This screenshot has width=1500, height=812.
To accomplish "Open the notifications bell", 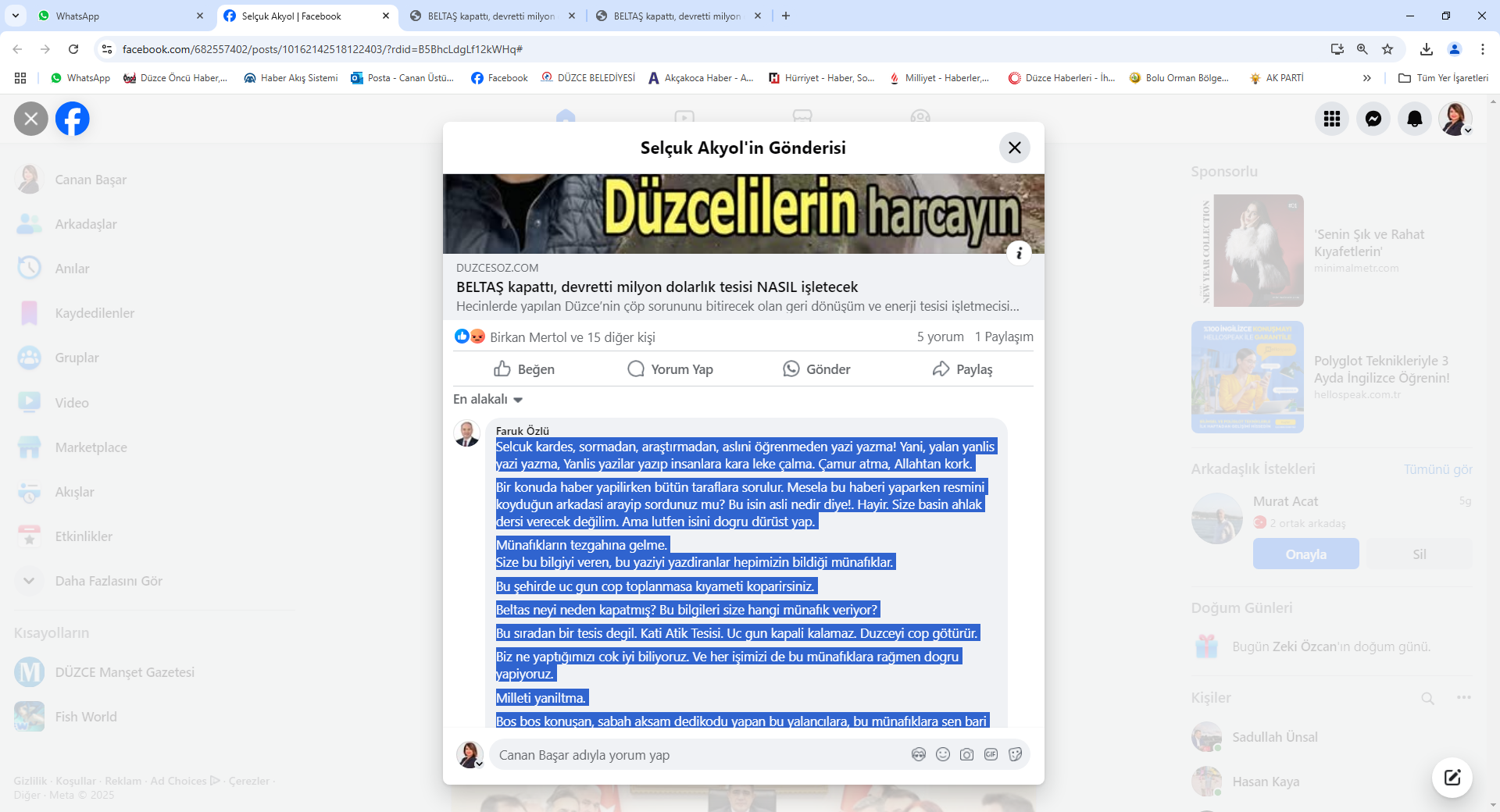I will coord(1414,119).
